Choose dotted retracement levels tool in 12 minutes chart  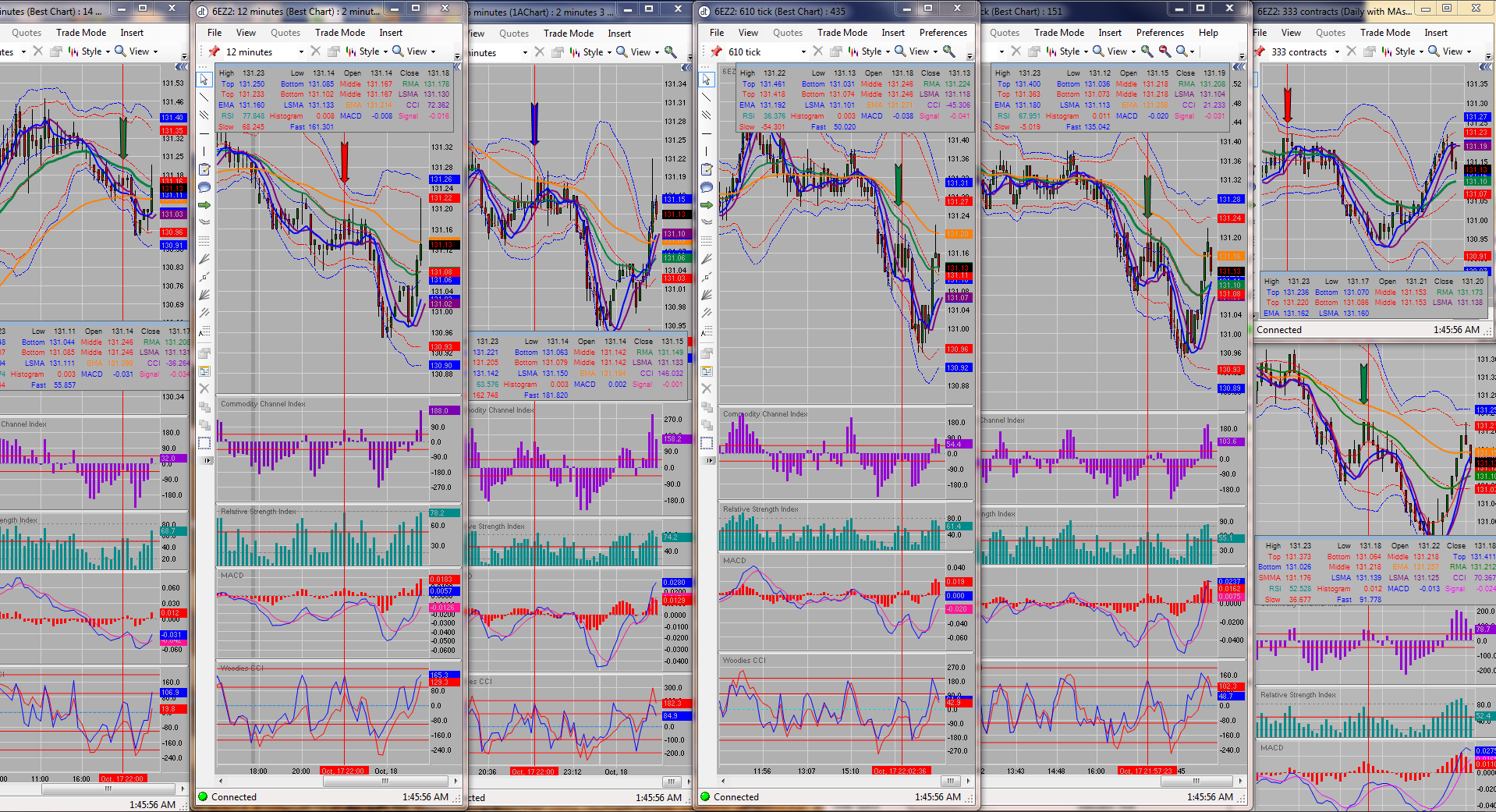coord(204,240)
